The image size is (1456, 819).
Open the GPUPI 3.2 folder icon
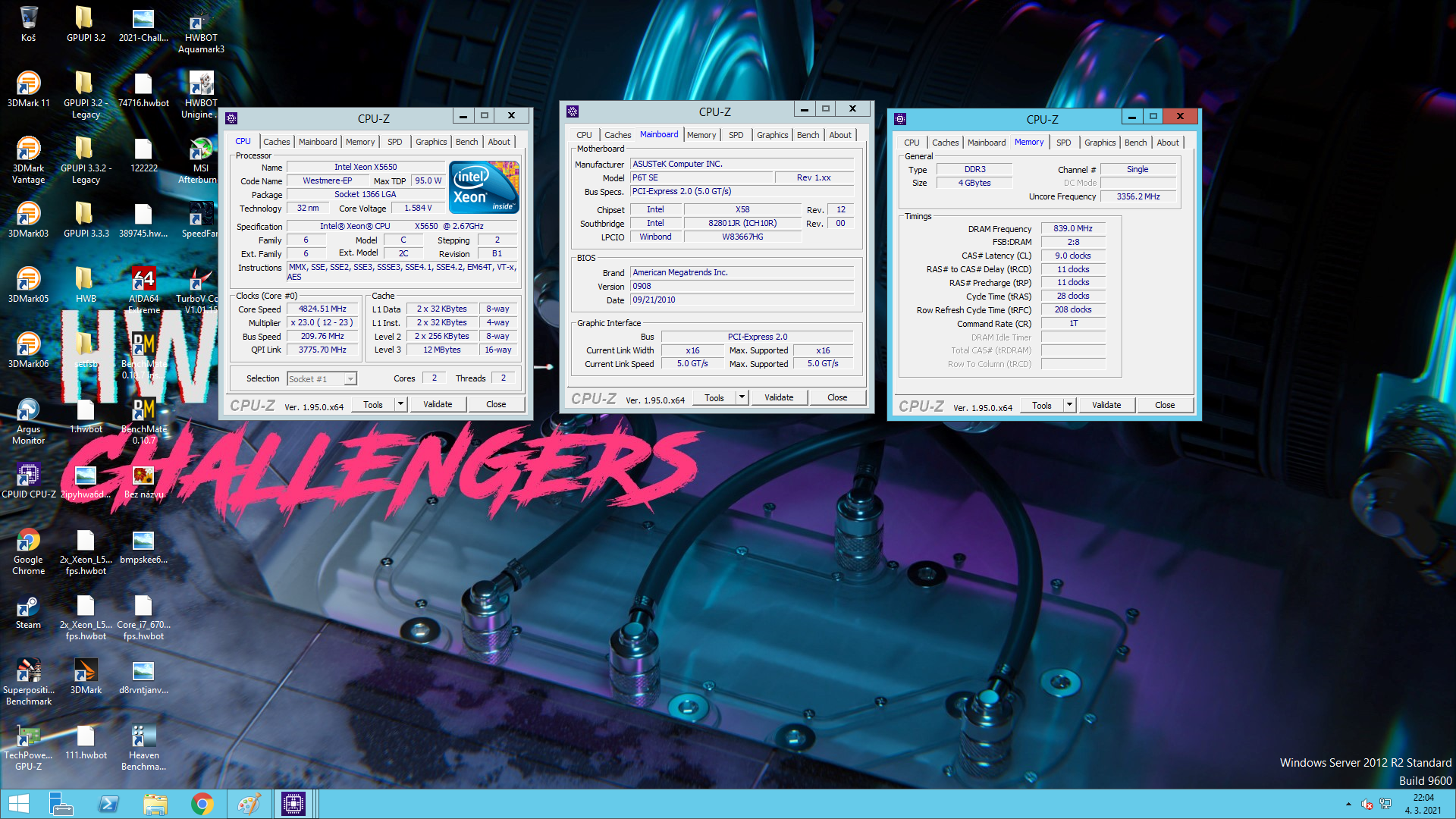click(x=86, y=23)
